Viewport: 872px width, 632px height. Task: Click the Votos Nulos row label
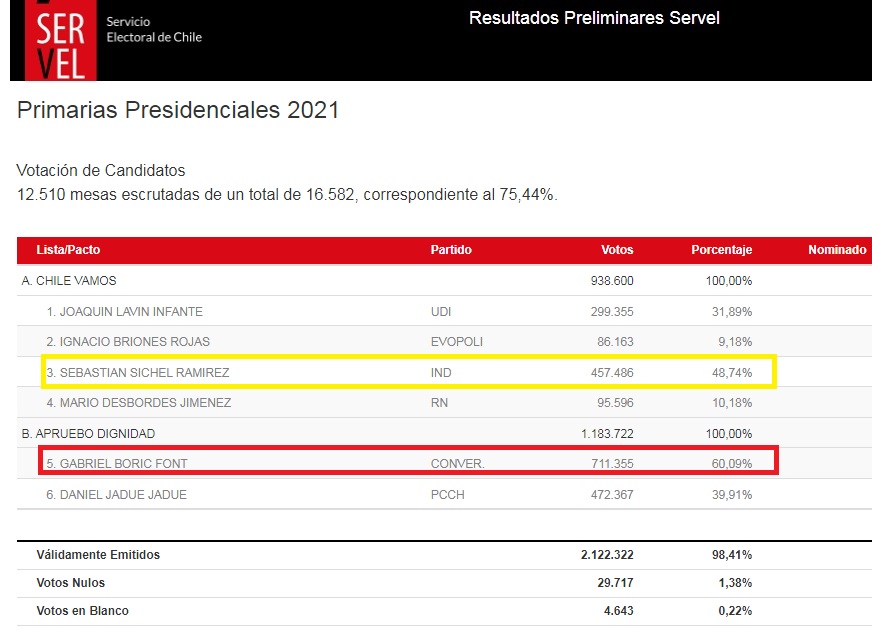click(x=70, y=583)
